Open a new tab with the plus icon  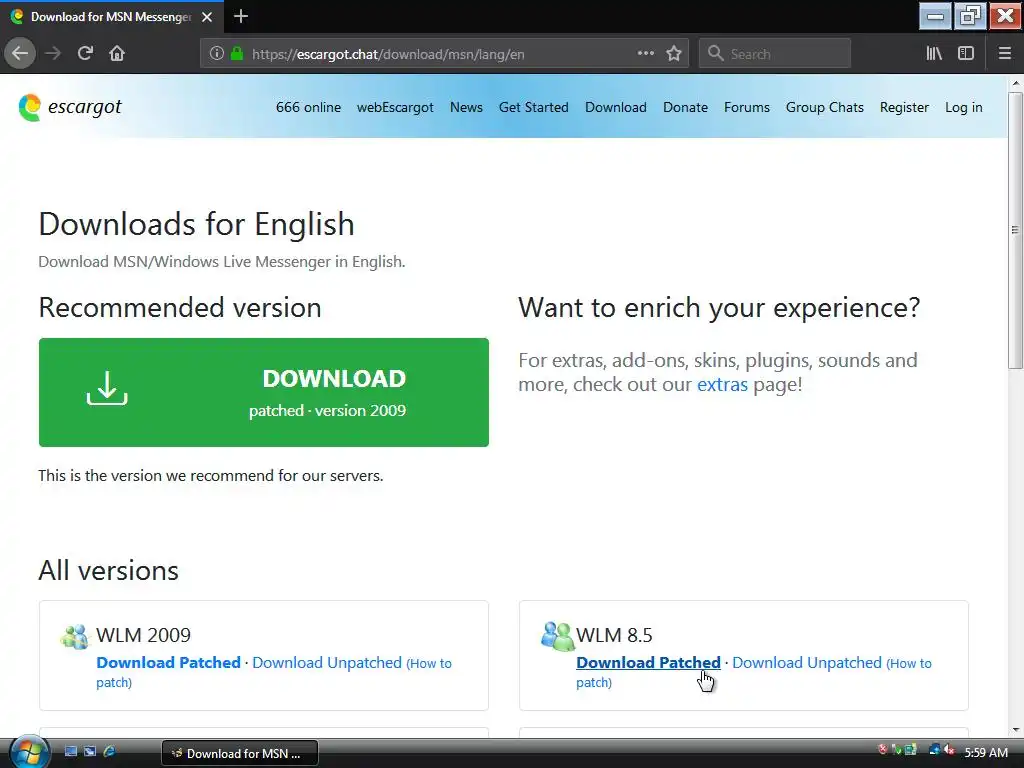[240, 16]
